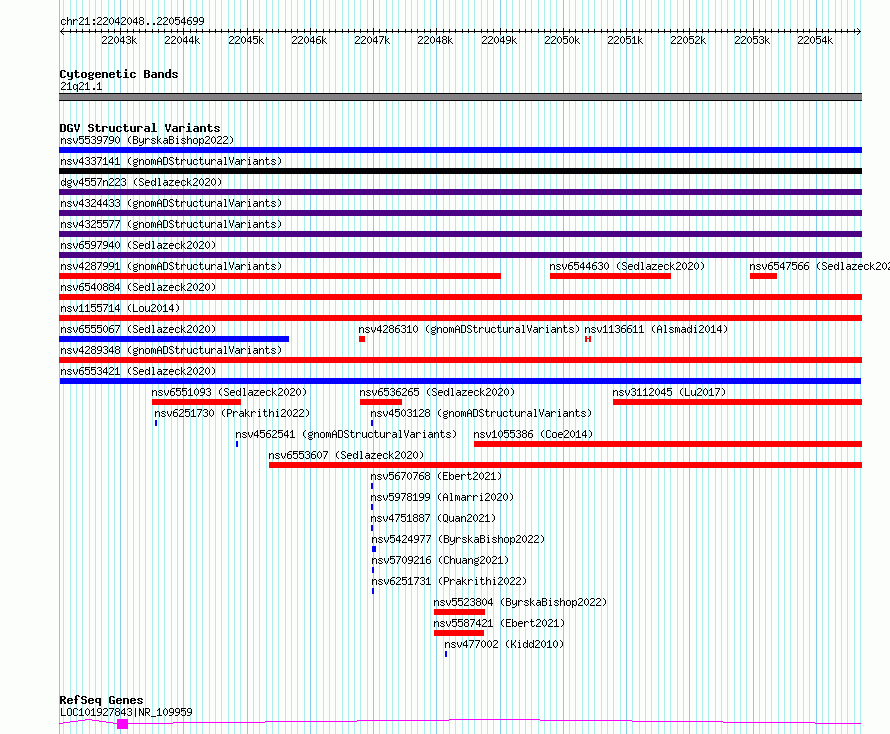Screen dimensions: 890x734
Task: Select nsv4324433 (gnomADStructuralVariants) label
Action: click(171, 203)
